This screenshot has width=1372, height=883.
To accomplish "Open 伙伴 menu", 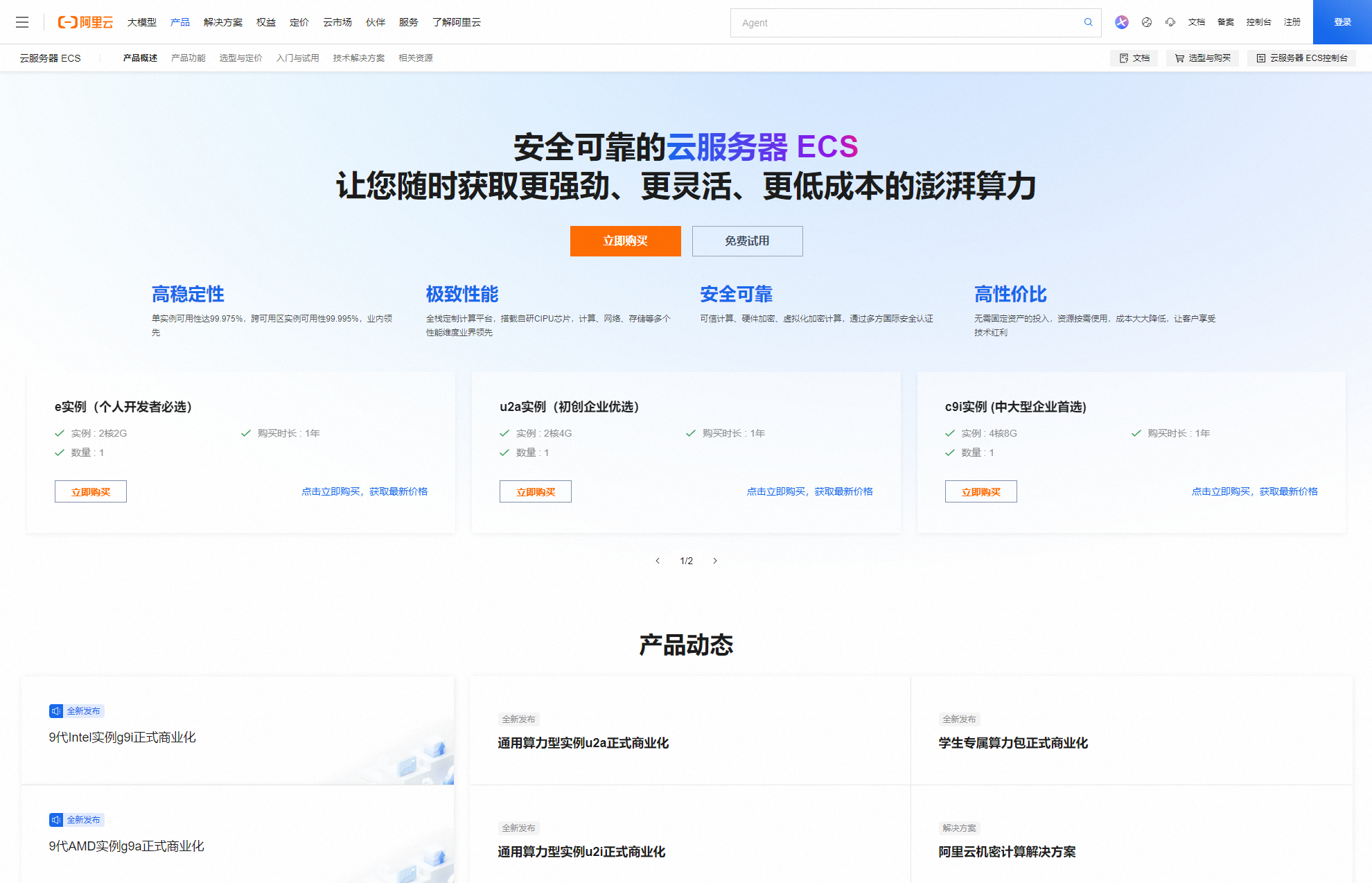I will (x=376, y=22).
